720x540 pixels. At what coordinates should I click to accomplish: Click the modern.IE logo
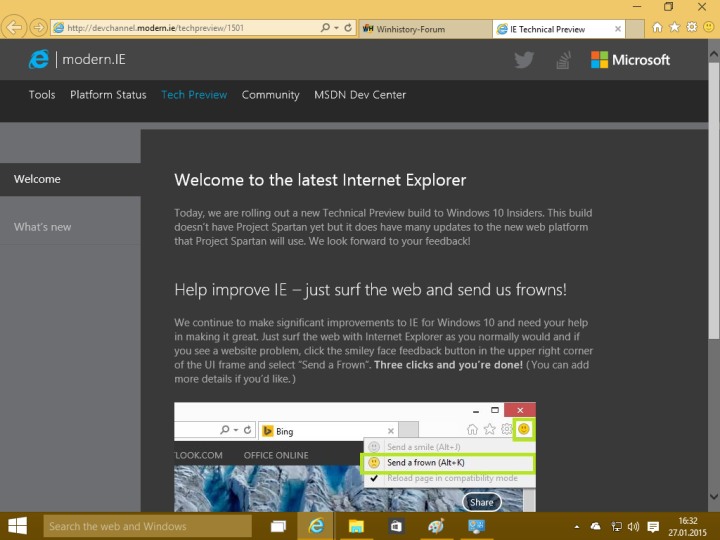tap(77, 59)
